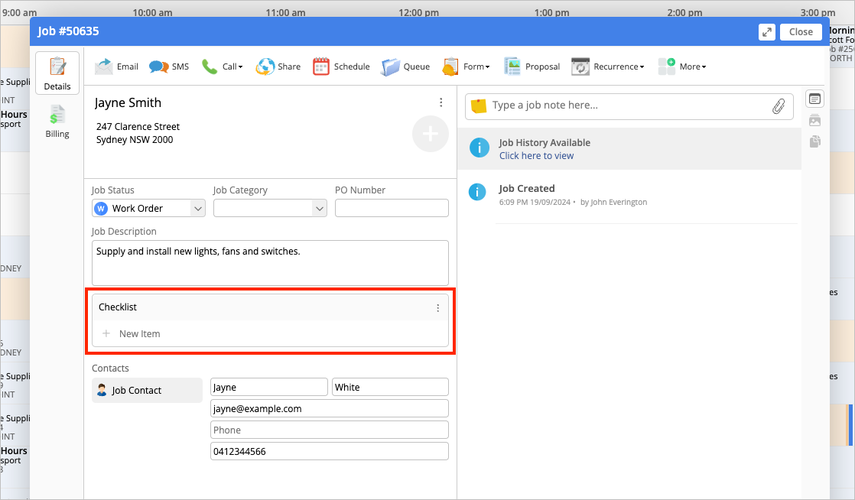Click the Job History Available text
Screen dimensions: 855x500
pyautogui.click(x=544, y=143)
